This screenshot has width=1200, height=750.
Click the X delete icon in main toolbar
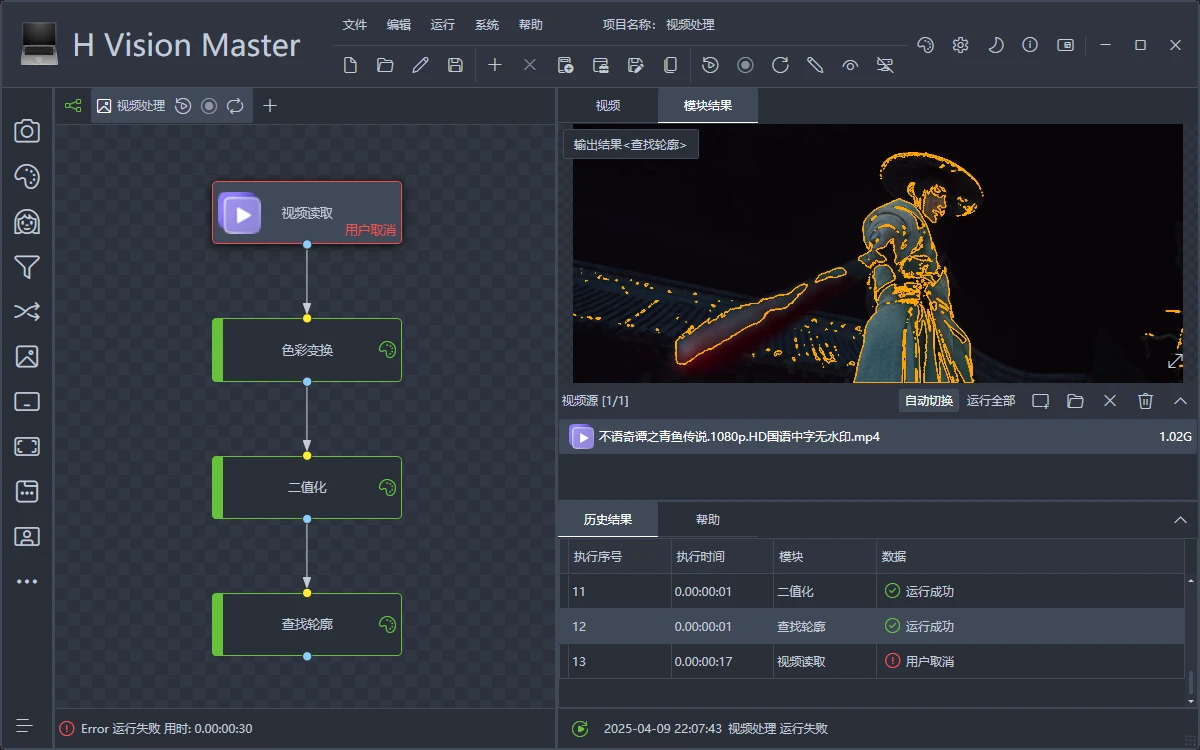tap(530, 65)
